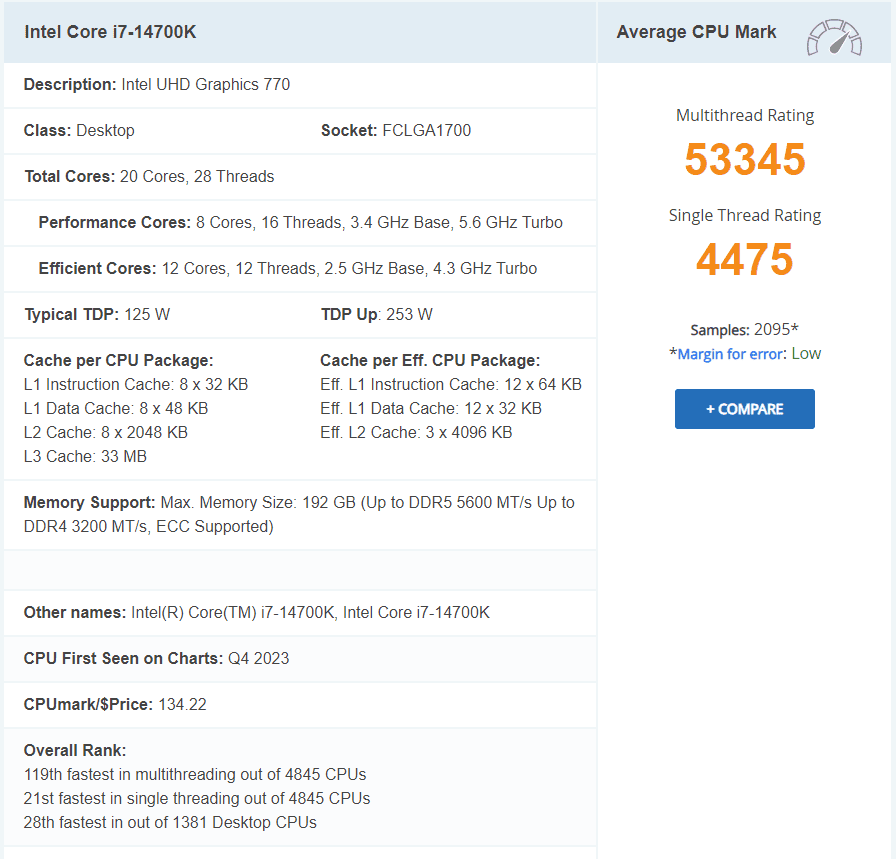Click the Single Thread Rating label
The width and height of the screenshot is (896, 859).
745,215
